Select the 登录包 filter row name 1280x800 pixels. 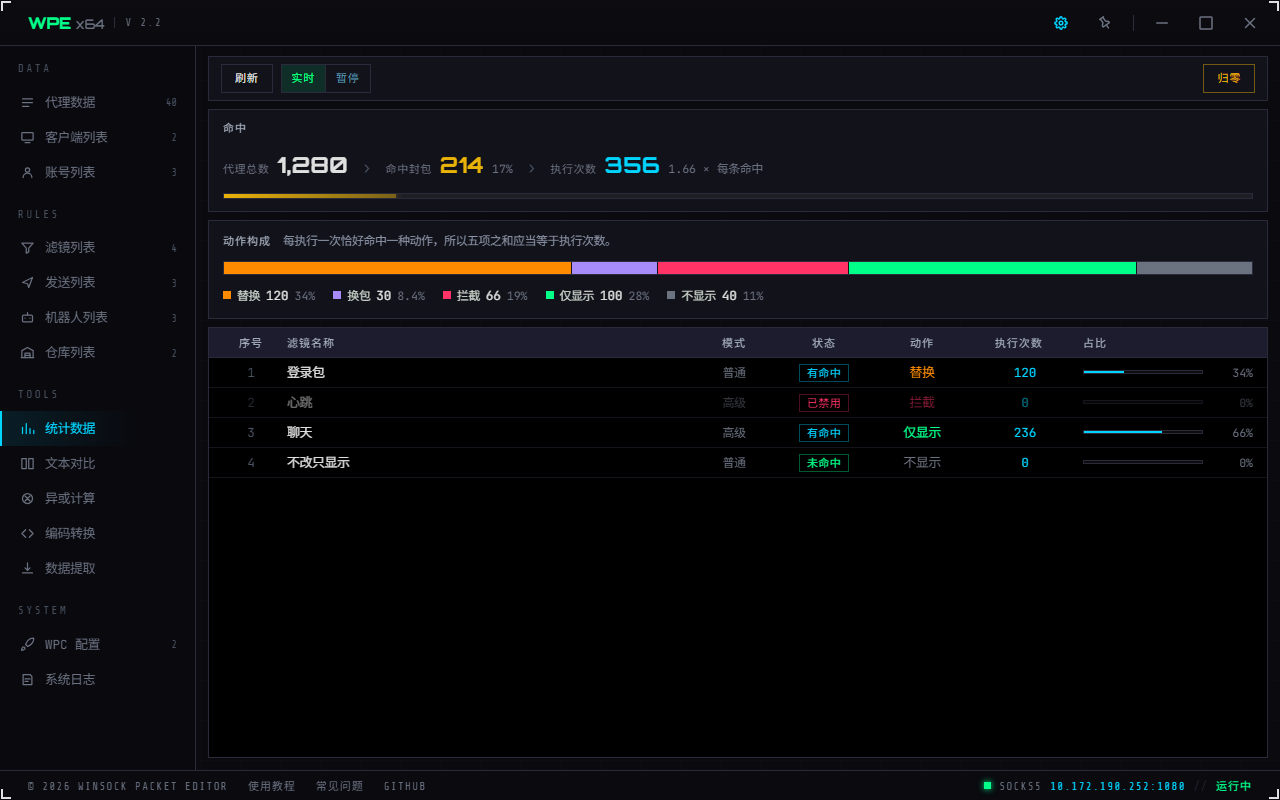tap(306, 372)
